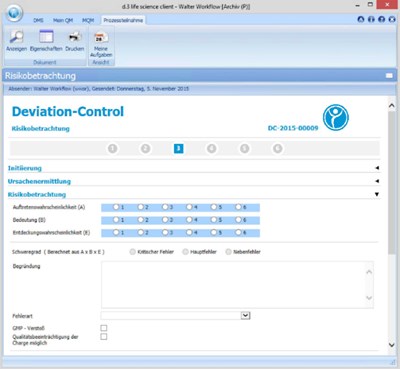Click the Risikobetrachtung panel header button
Screen dimensions: 400x369
[x=389, y=76]
